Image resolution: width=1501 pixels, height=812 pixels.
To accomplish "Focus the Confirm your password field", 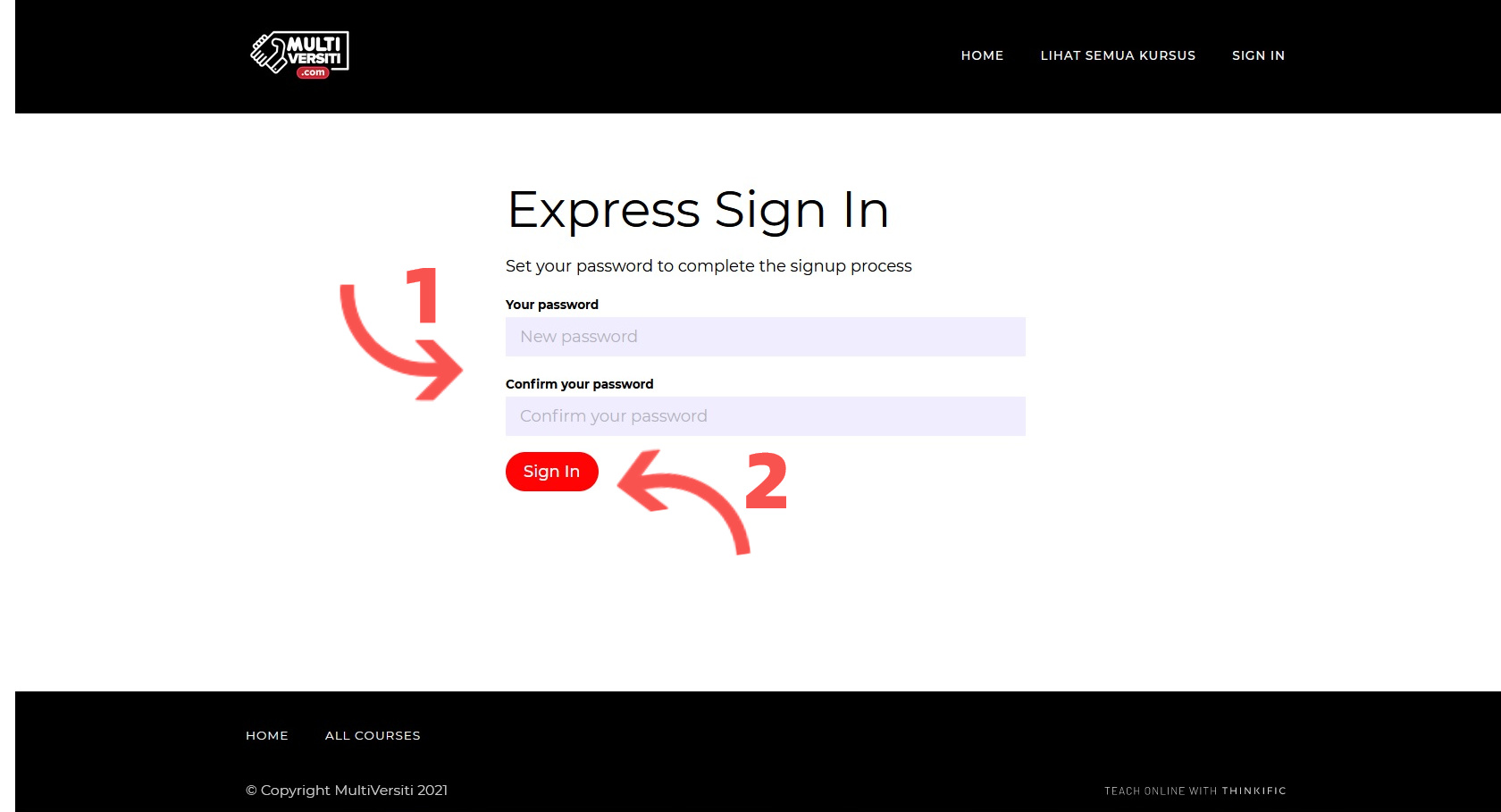I will tap(766, 416).
